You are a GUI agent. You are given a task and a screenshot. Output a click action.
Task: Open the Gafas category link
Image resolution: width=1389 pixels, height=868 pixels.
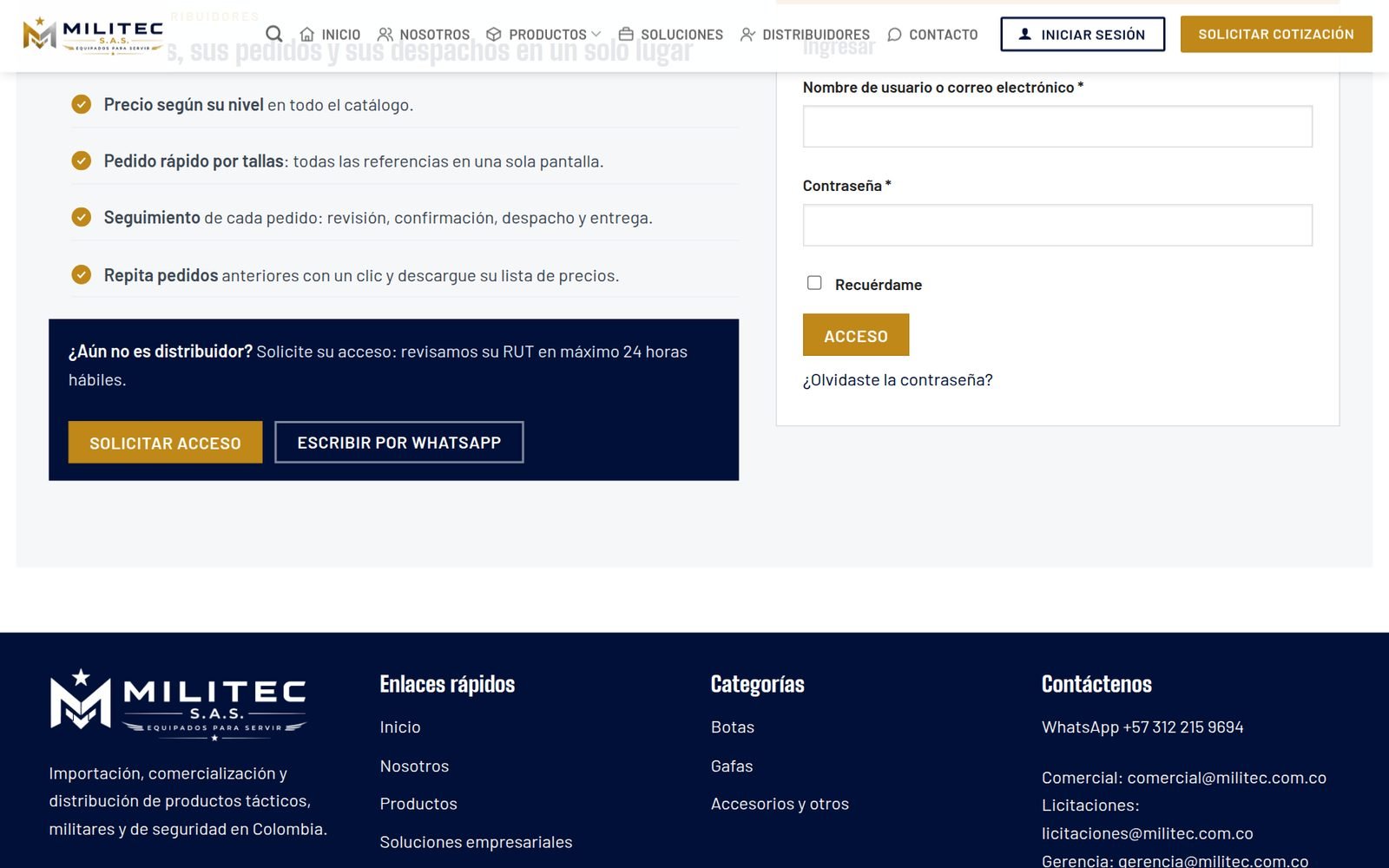[x=732, y=766]
